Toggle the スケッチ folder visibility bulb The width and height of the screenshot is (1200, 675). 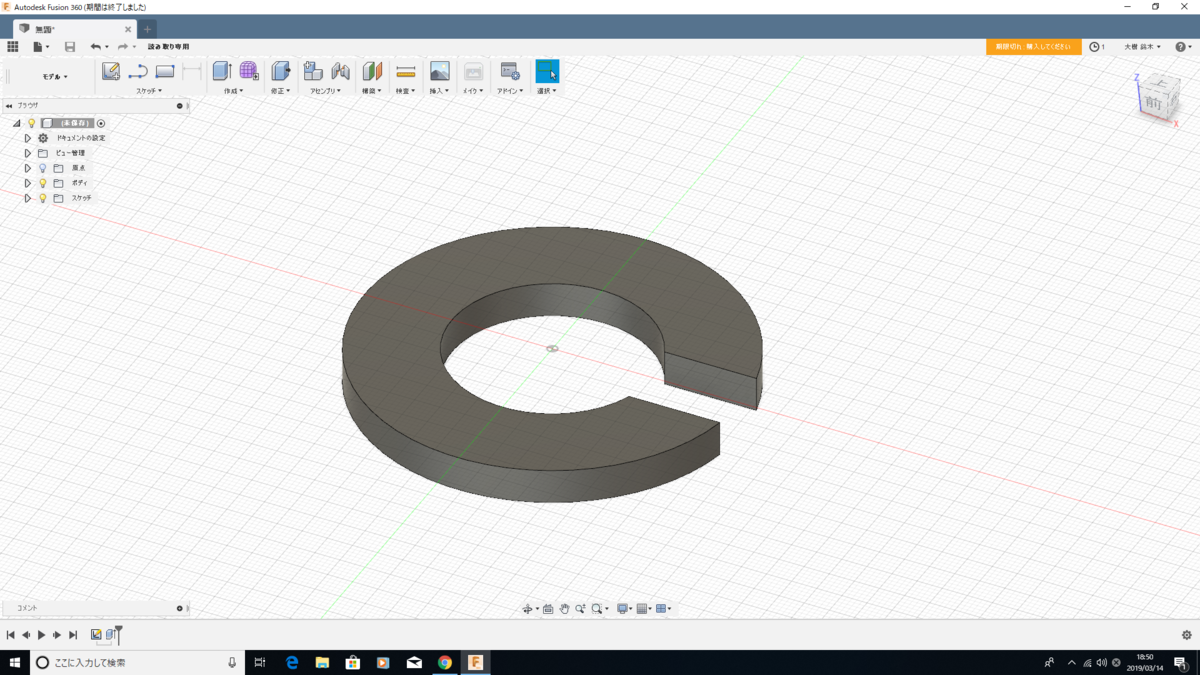tap(43, 198)
